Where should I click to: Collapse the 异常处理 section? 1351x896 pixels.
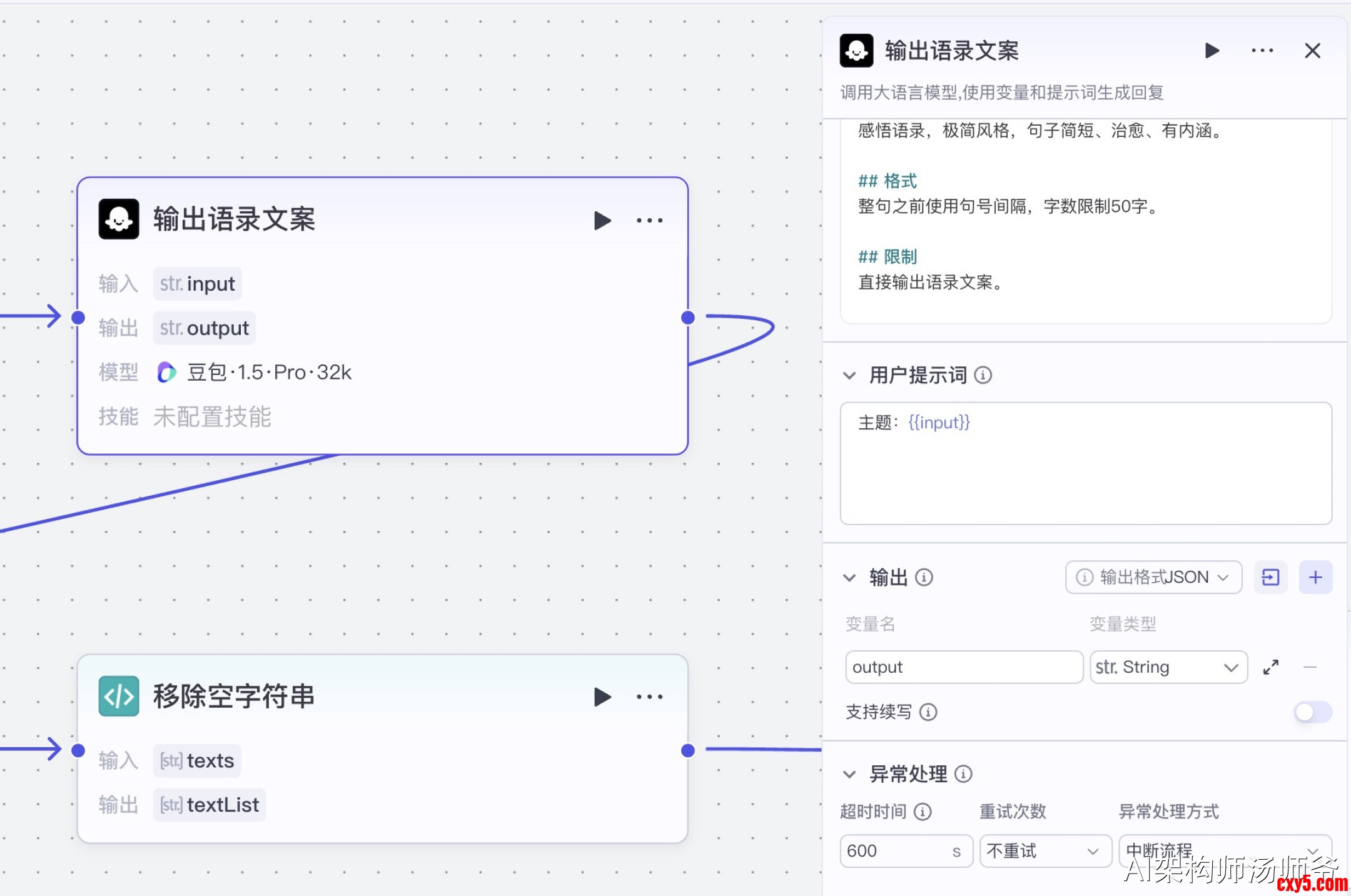pyautogui.click(x=849, y=774)
